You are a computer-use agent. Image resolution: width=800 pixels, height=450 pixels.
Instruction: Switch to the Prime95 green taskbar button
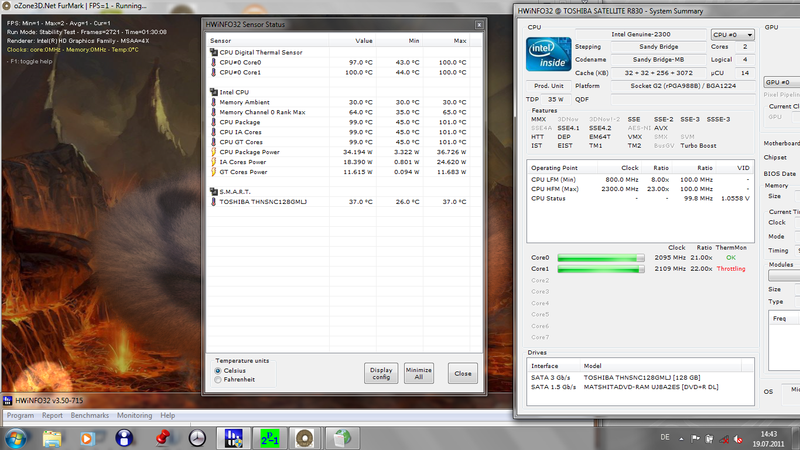(x=269, y=438)
